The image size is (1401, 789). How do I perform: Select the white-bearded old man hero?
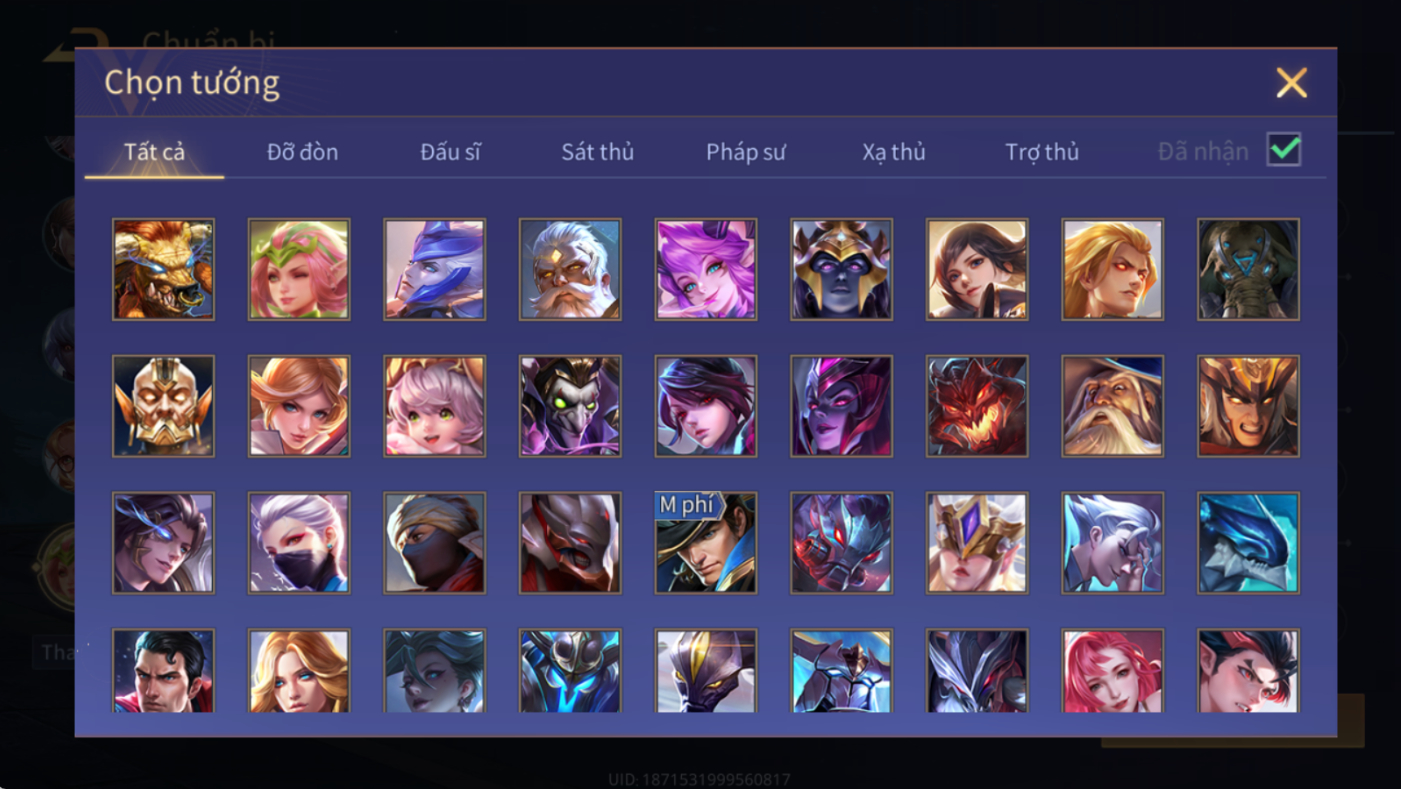click(570, 270)
